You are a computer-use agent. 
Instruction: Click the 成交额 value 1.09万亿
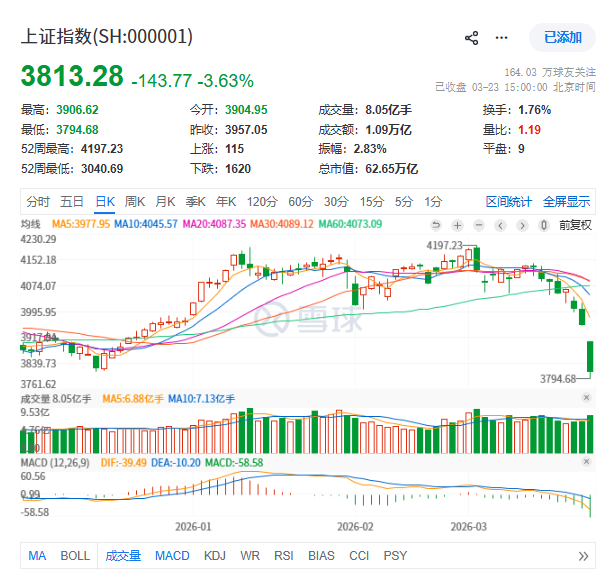pos(388,129)
